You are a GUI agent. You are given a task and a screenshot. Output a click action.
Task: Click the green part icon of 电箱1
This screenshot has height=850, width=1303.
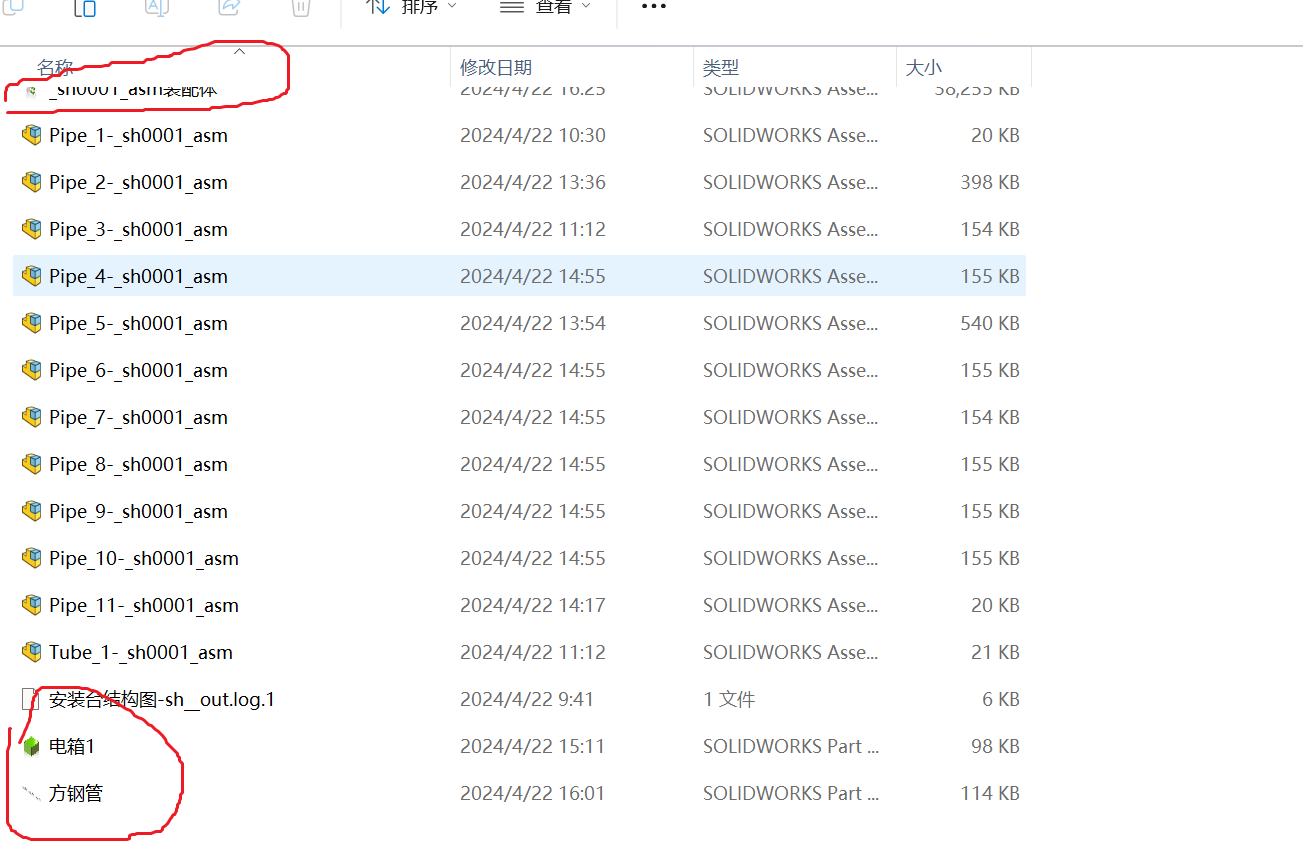32,746
